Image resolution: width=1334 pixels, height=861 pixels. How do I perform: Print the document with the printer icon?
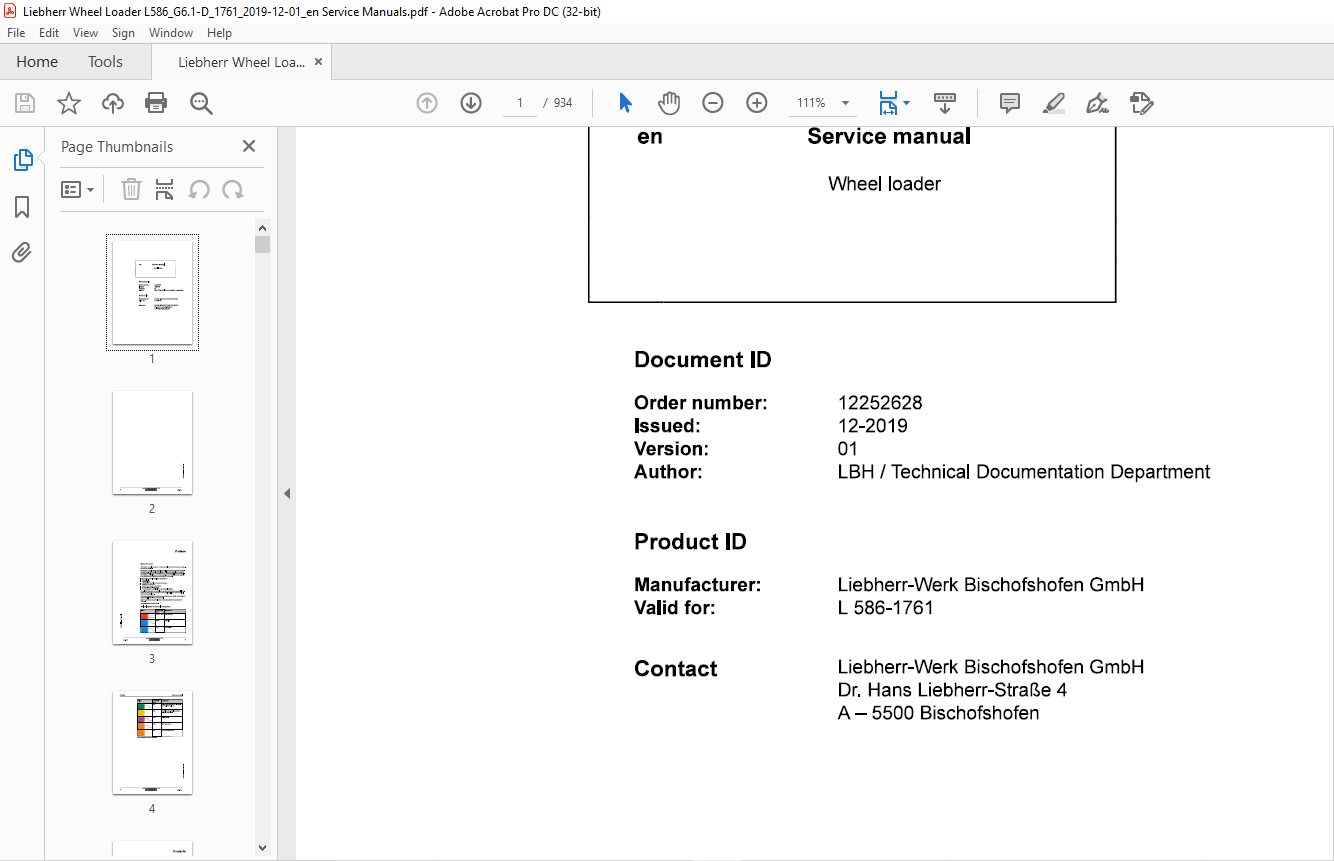pos(156,103)
